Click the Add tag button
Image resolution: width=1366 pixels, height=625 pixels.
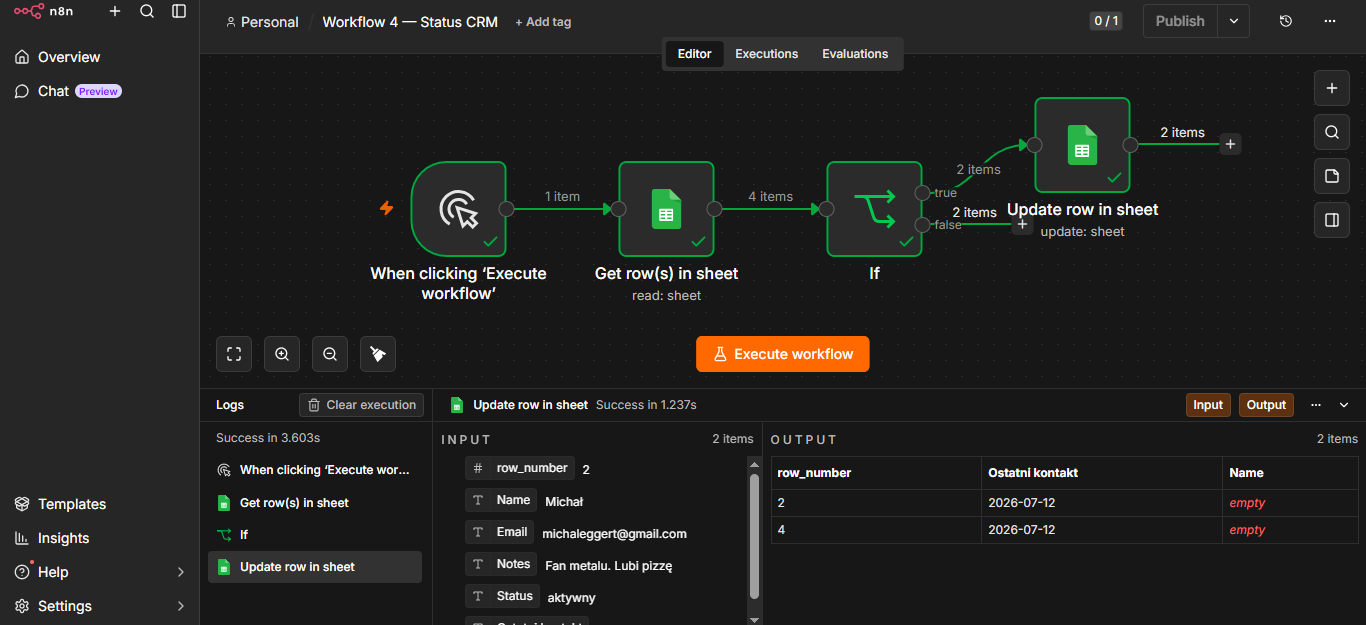[x=543, y=22]
